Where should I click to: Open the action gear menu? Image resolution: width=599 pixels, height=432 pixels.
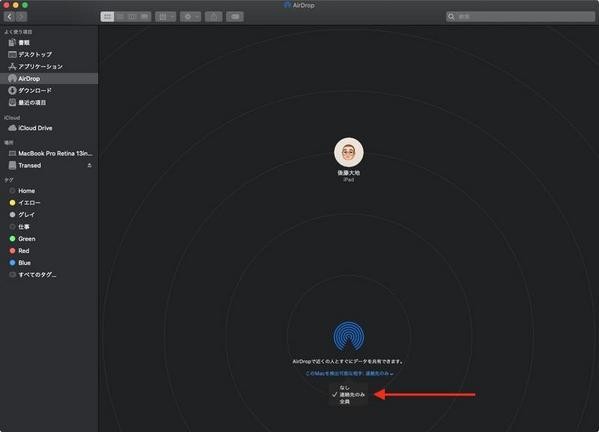coord(190,16)
